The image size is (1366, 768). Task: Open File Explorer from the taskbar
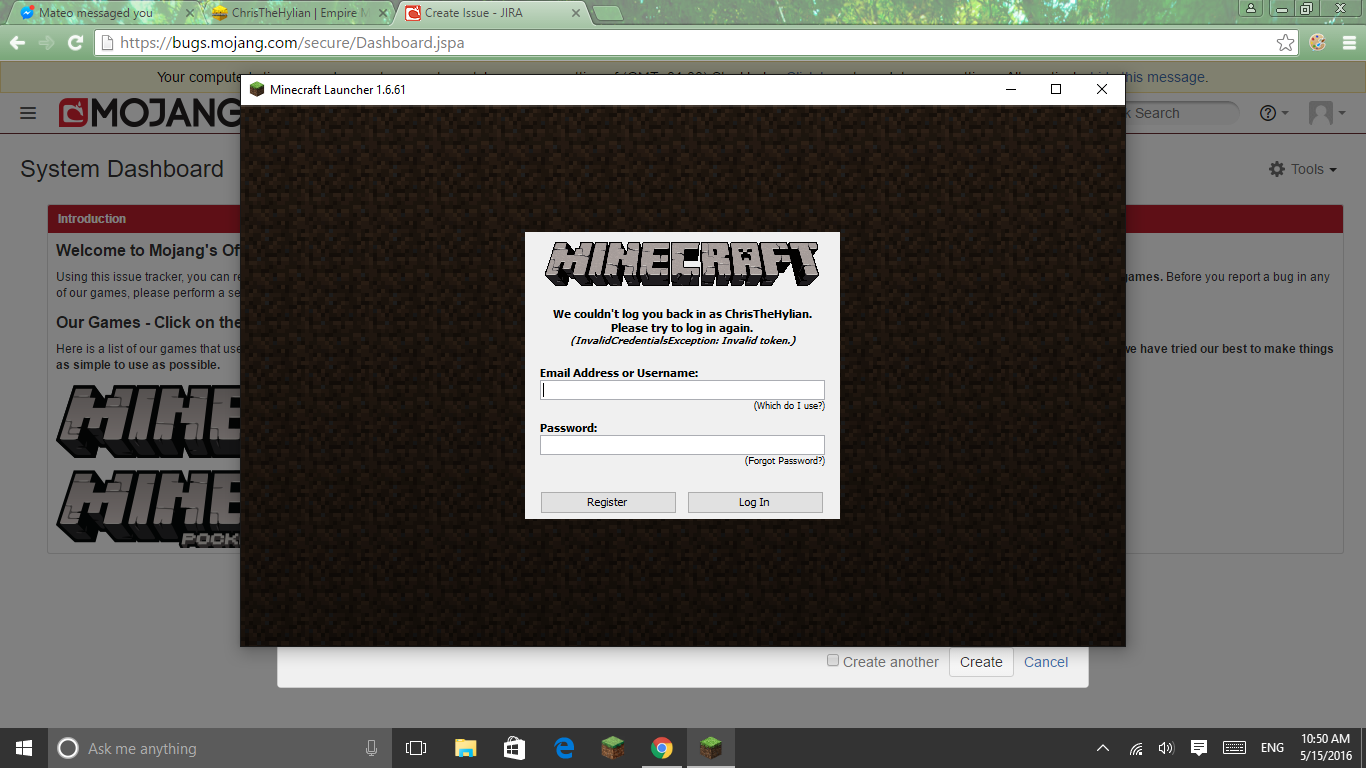465,748
